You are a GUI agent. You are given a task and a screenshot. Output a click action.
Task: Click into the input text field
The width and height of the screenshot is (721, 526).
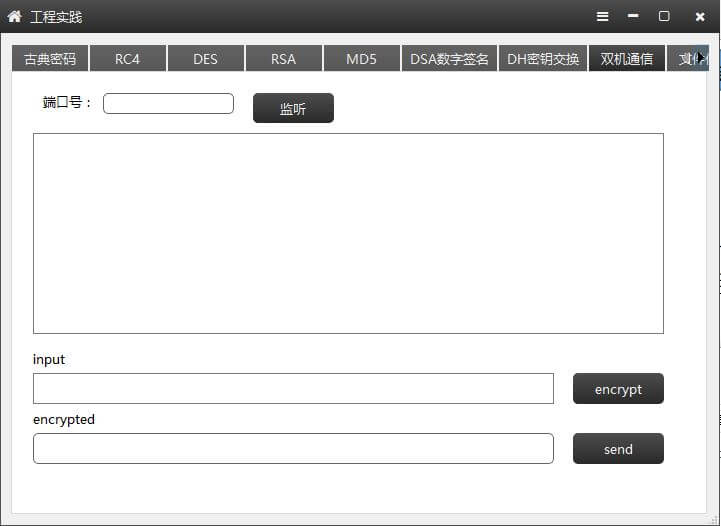click(x=293, y=389)
